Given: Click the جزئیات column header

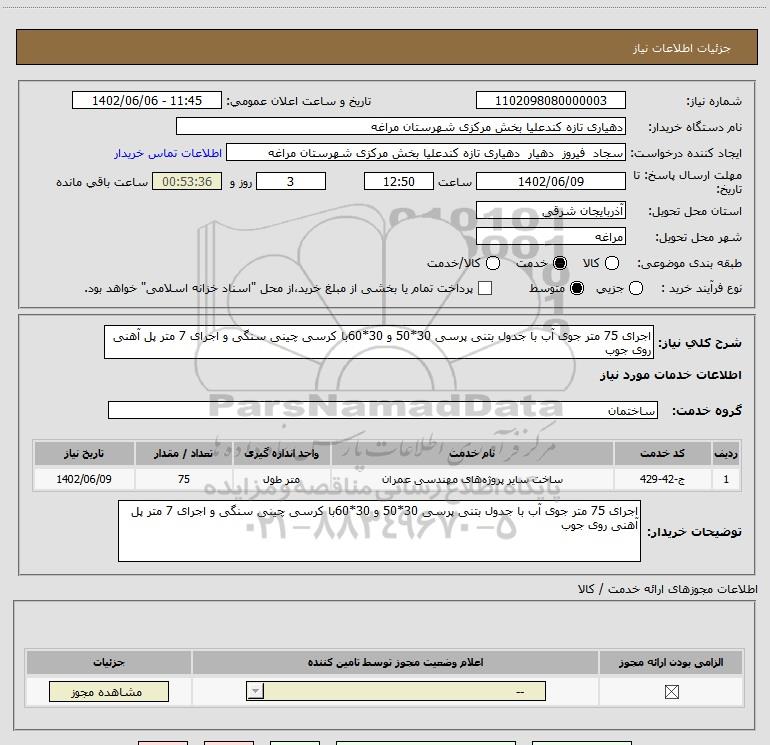Looking at the screenshot, I should [109, 662].
